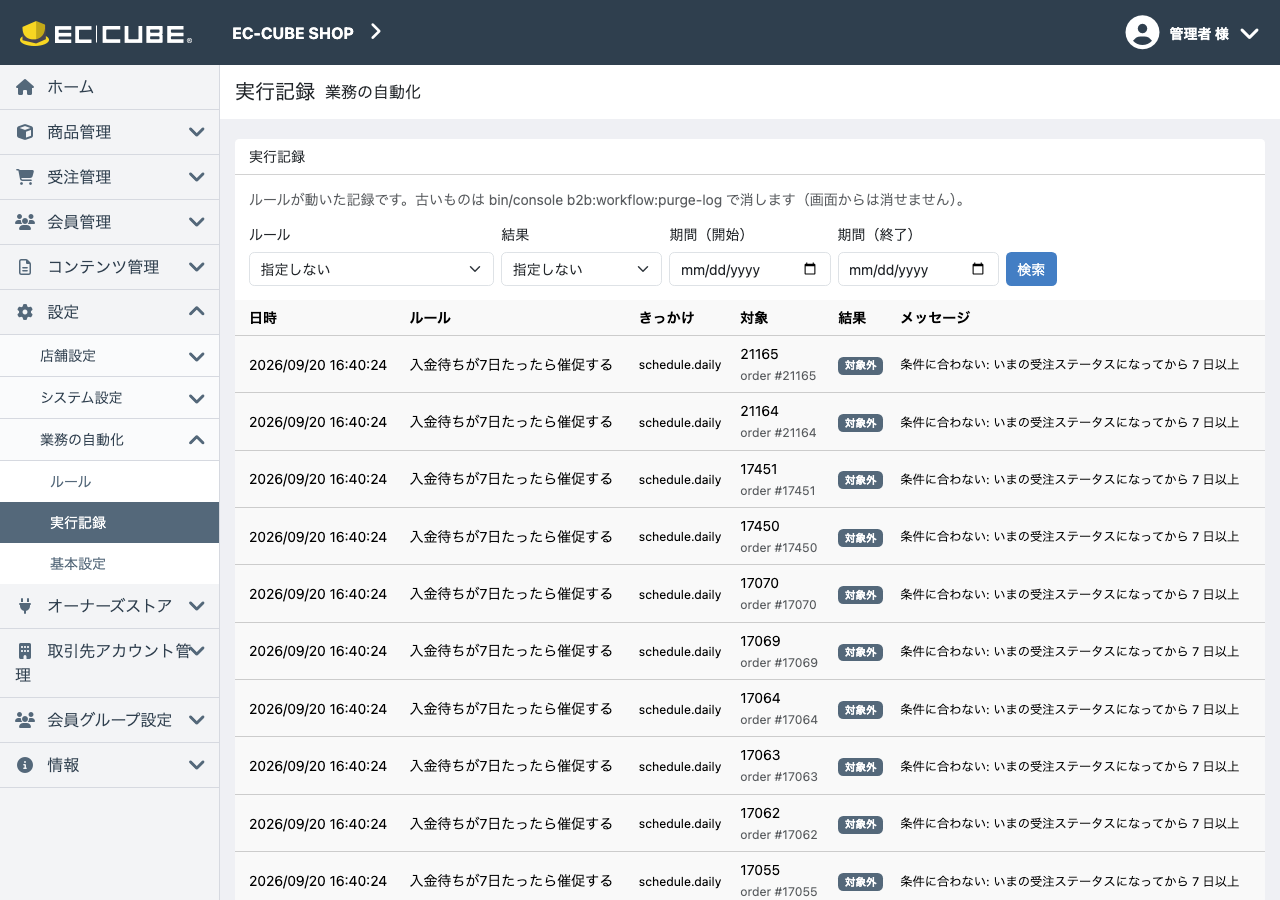
Task: Go to ホーム in the sidebar
Action: 109,87
